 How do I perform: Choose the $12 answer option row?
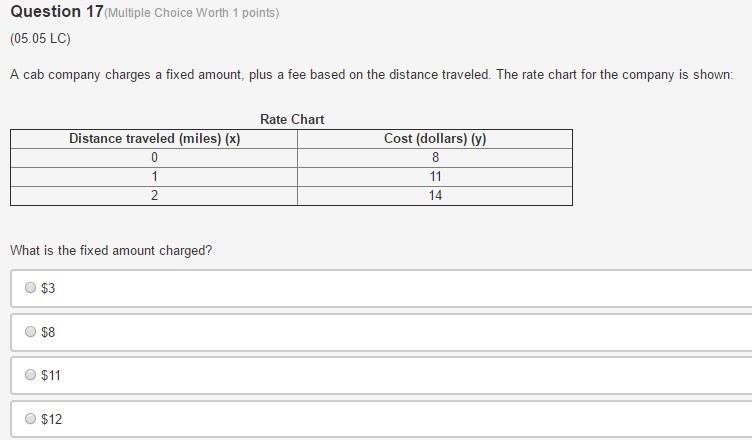(381, 419)
